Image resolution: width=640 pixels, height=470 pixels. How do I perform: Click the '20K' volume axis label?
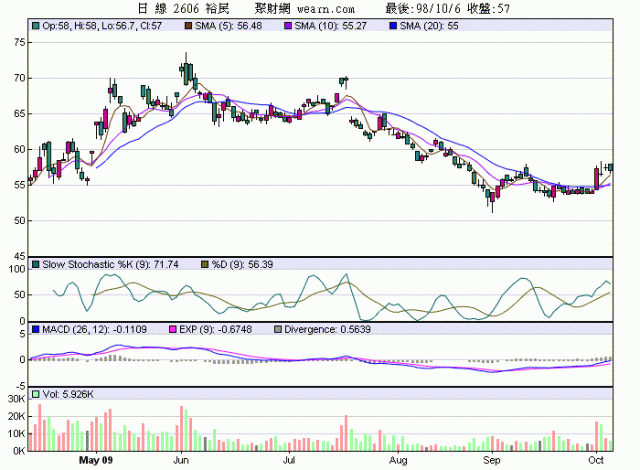[17, 417]
